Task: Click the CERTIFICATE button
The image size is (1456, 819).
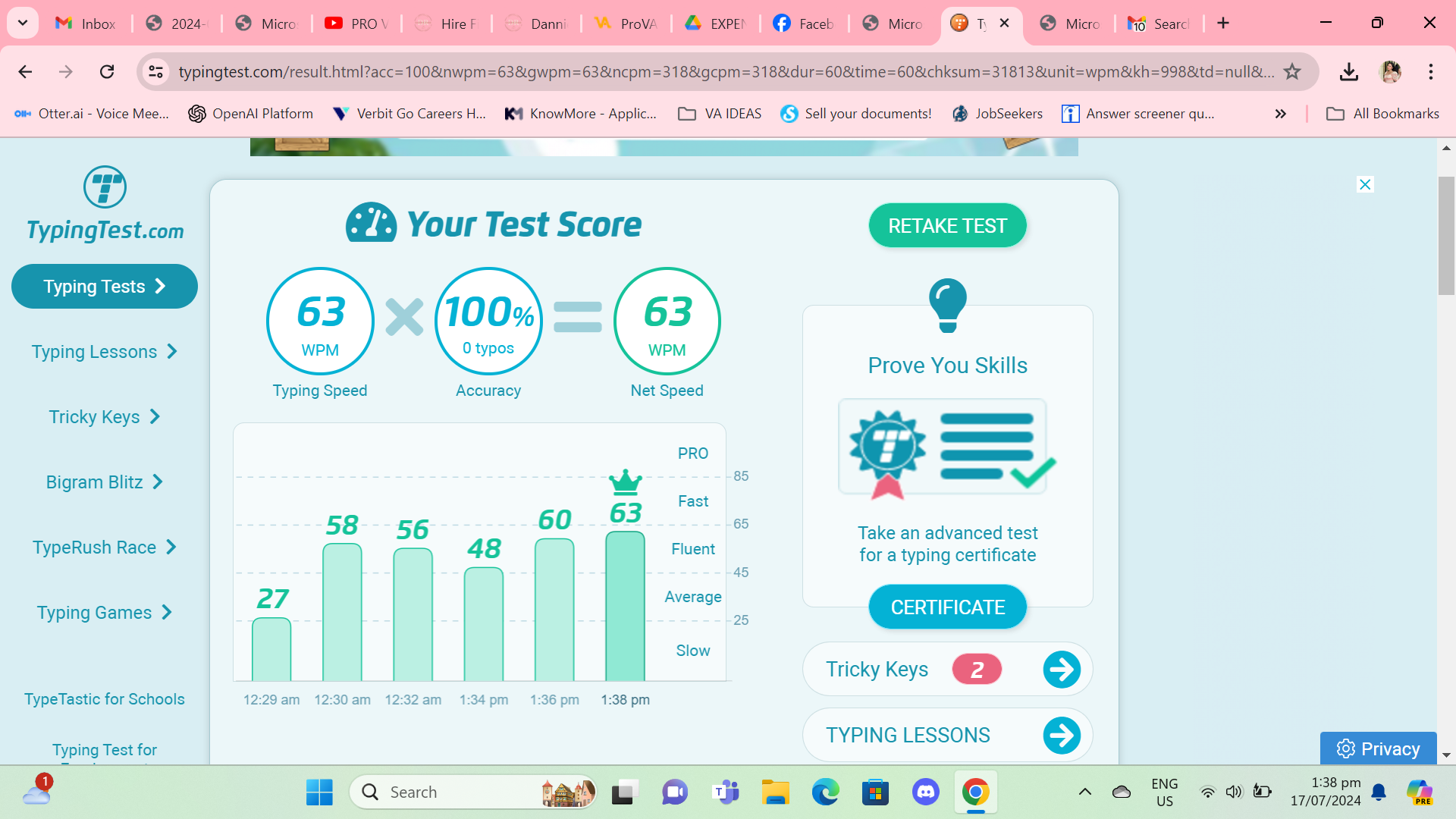Action: (x=947, y=607)
